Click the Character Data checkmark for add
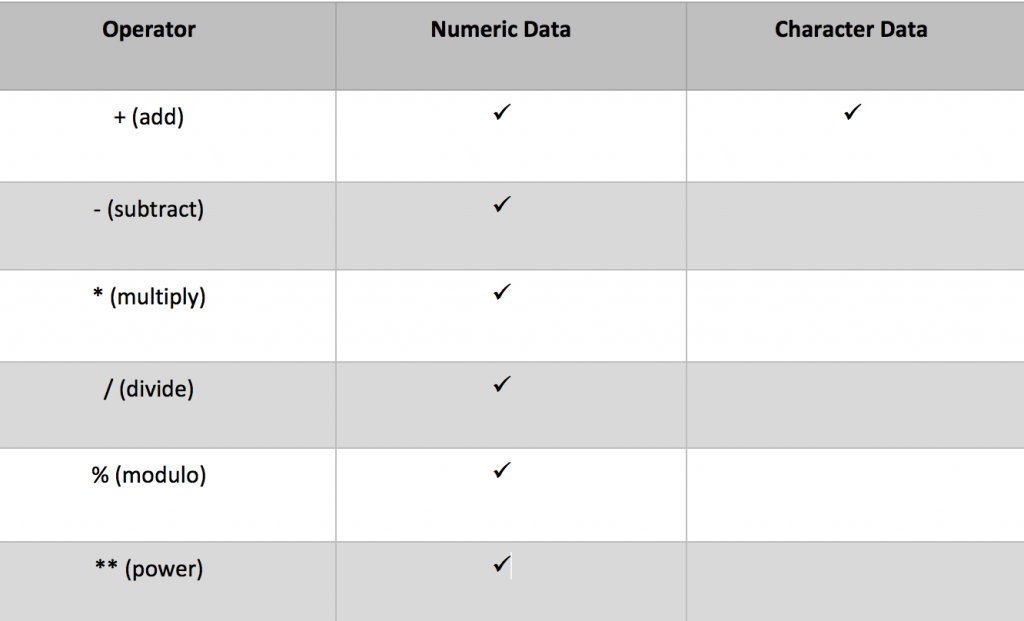Image resolution: width=1024 pixels, height=621 pixels. [x=852, y=114]
